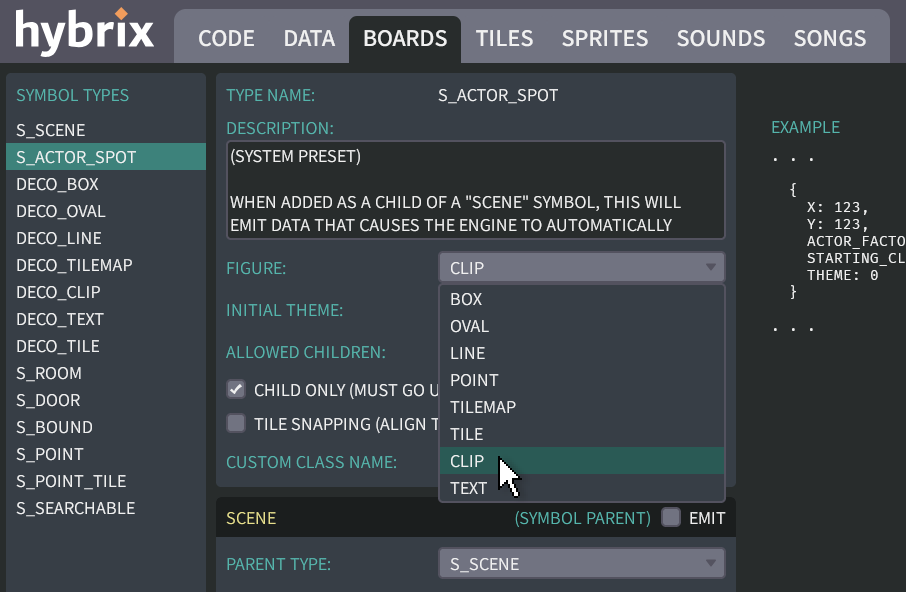Screen dimensions: 906x592
Task: Select the S_SEARCHABLE symbol type
Action: pos(75,508)
